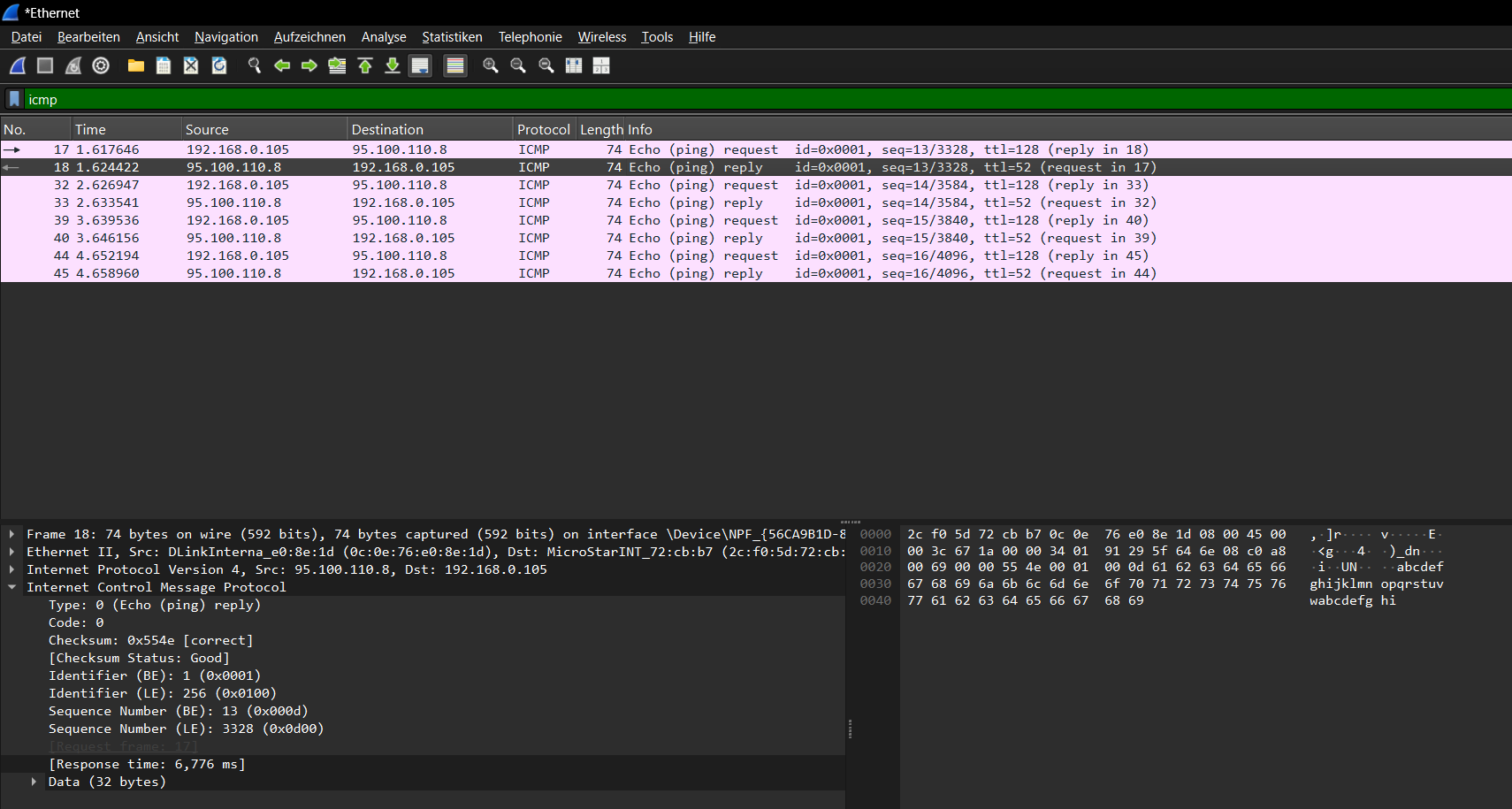Reset text to normal size
This screenshot has height=809, width=1512.
546,65
